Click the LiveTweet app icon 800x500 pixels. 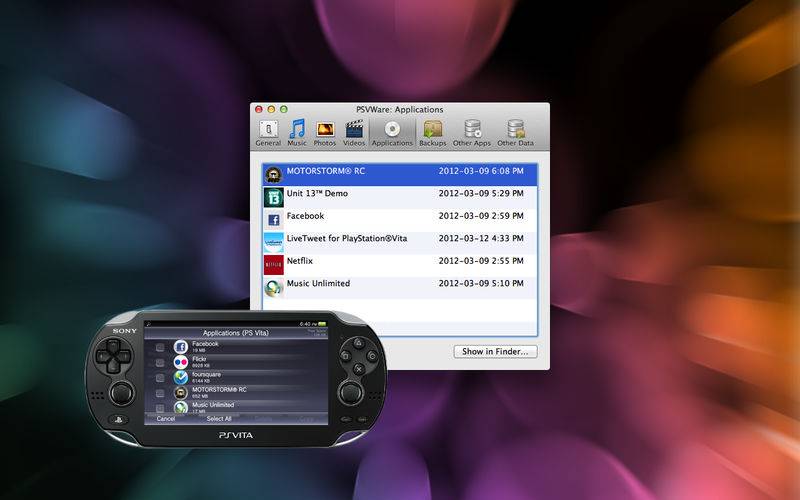[273, 242]
